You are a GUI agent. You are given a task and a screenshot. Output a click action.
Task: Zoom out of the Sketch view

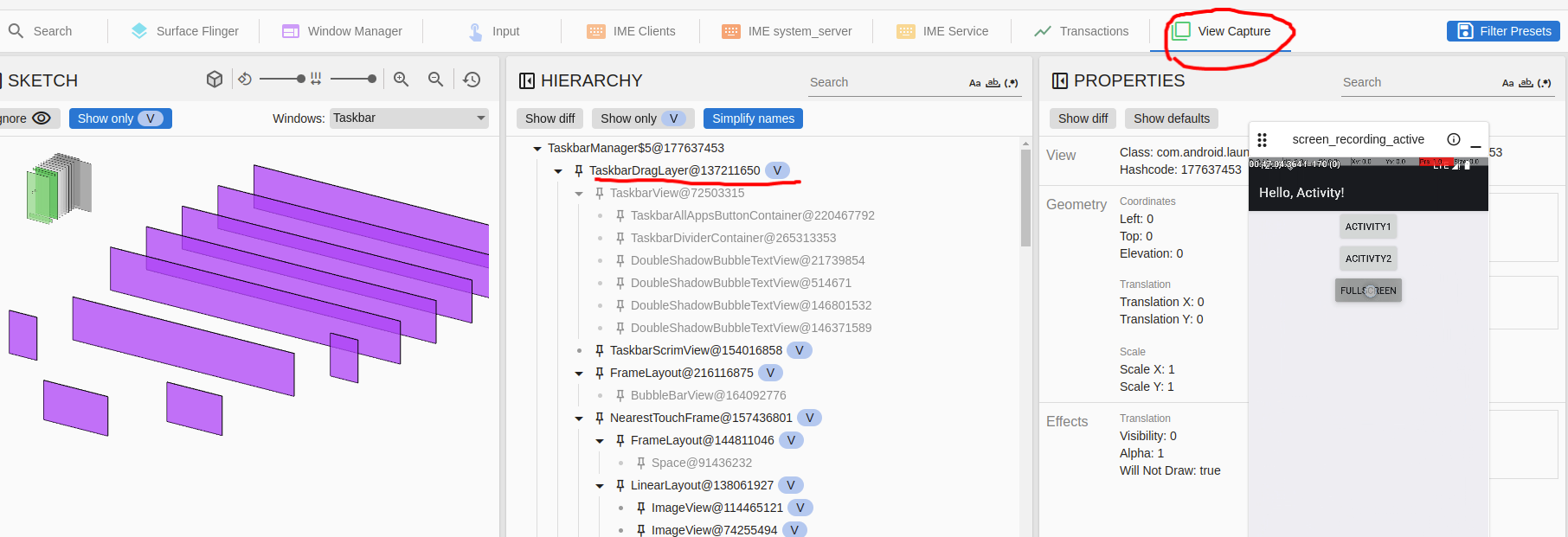point(436,80)
